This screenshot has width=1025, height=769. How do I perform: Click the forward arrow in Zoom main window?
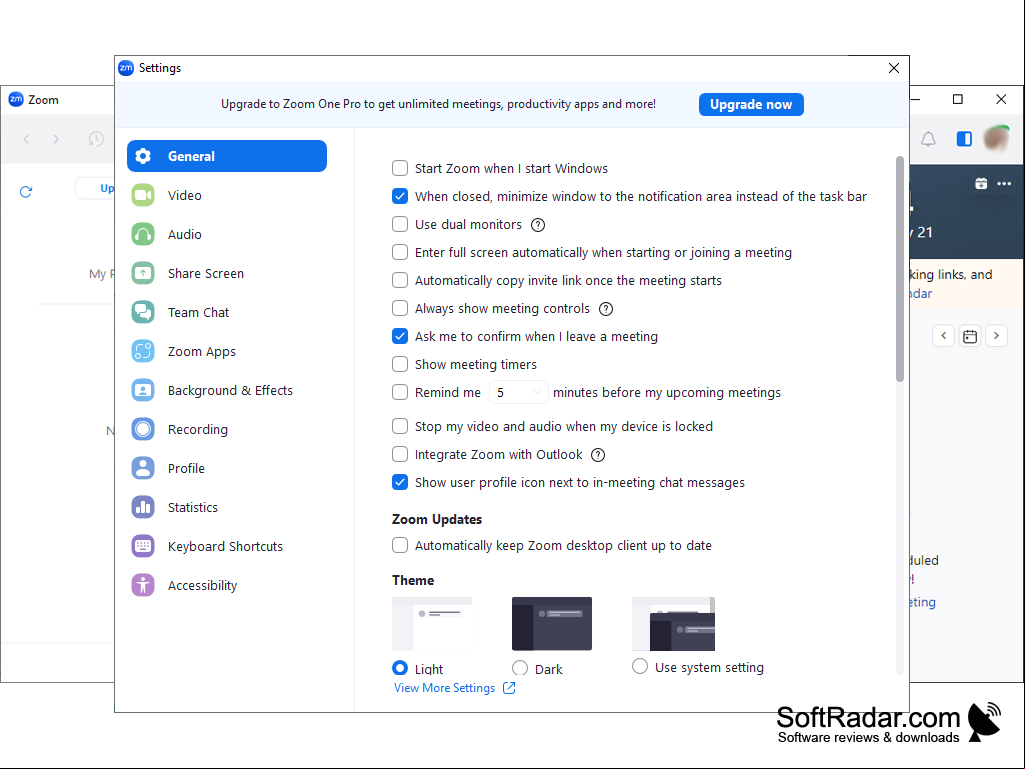[x=56, y=139]
